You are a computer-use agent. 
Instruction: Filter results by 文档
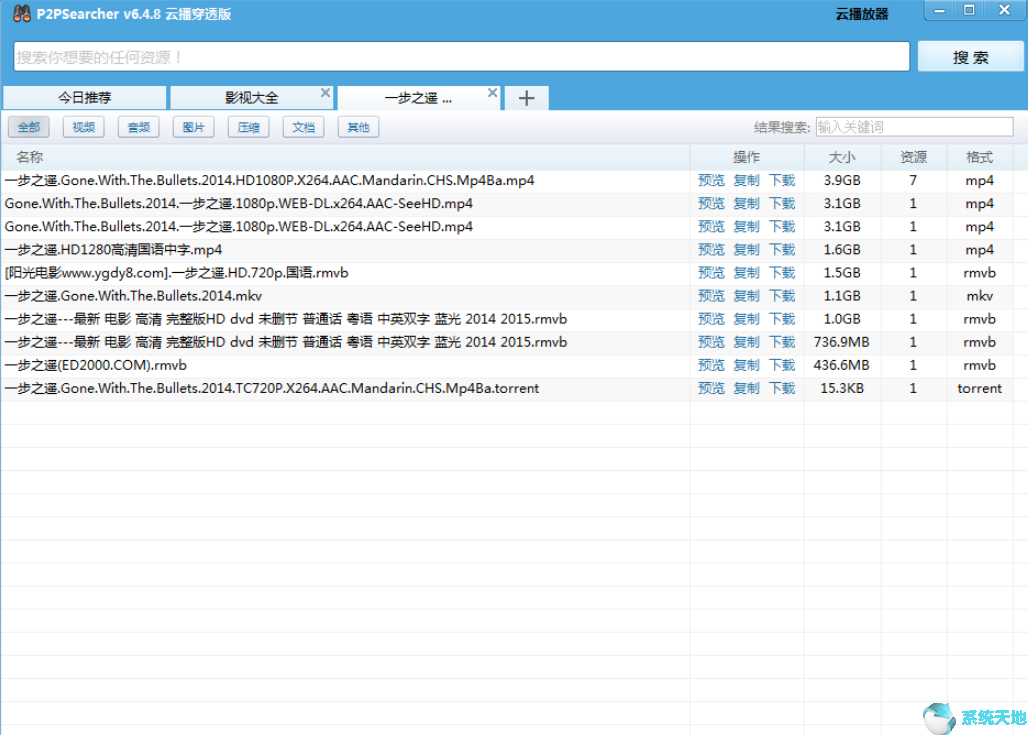(x=304, y=127)
